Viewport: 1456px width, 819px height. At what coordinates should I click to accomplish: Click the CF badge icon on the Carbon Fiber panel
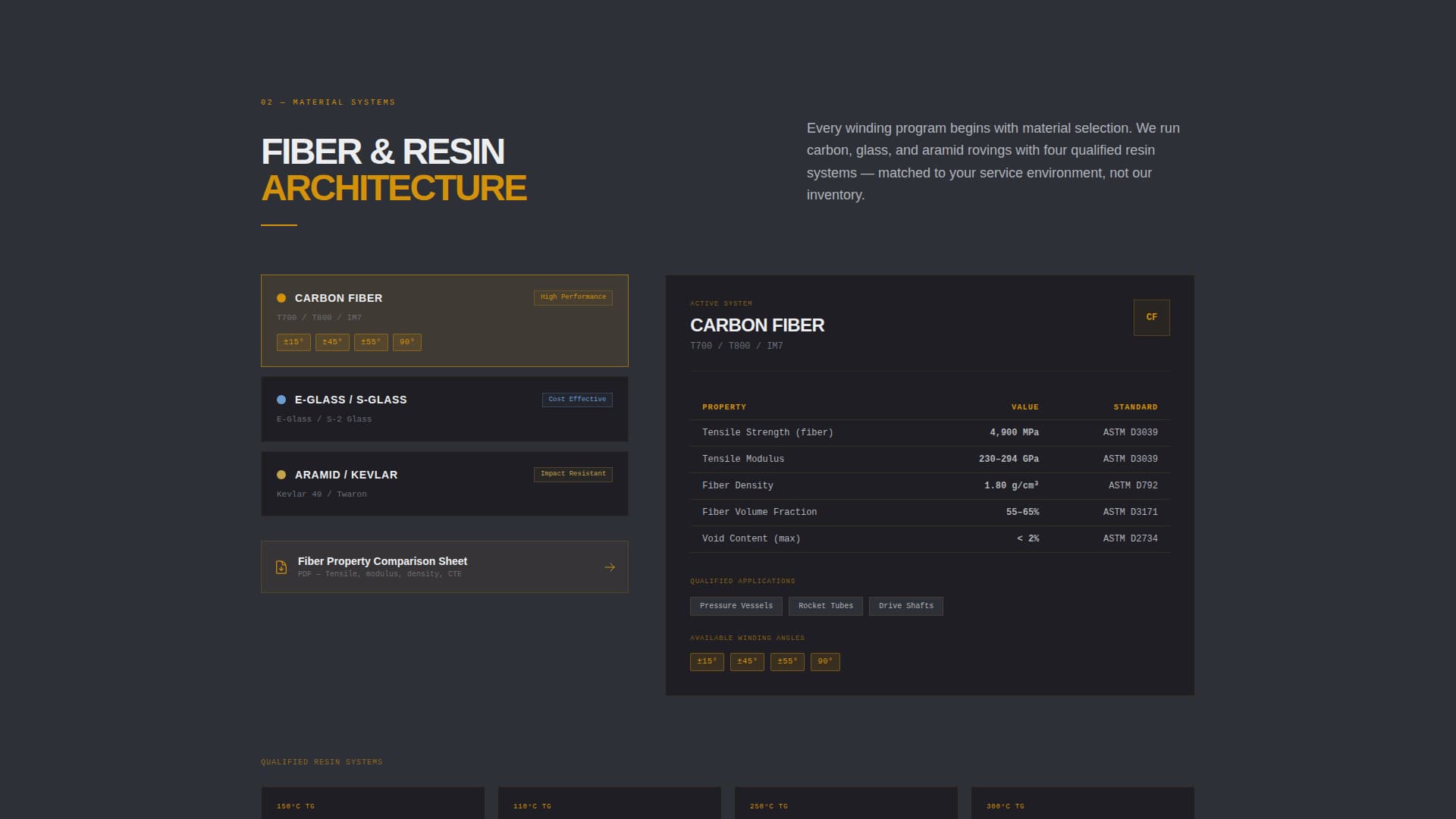click(x=1151, y=317)
